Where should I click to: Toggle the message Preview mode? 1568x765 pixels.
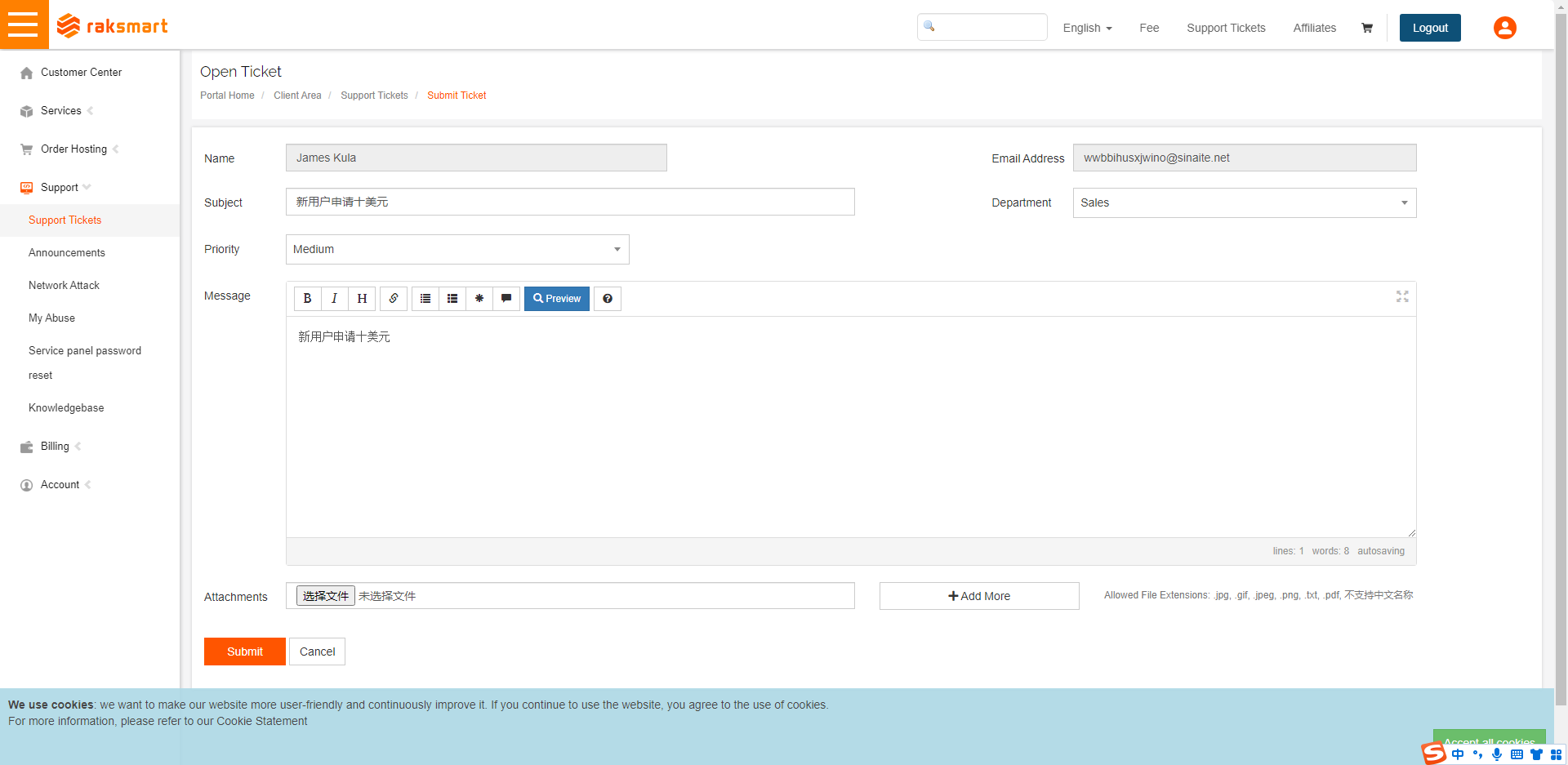[557, 299]
